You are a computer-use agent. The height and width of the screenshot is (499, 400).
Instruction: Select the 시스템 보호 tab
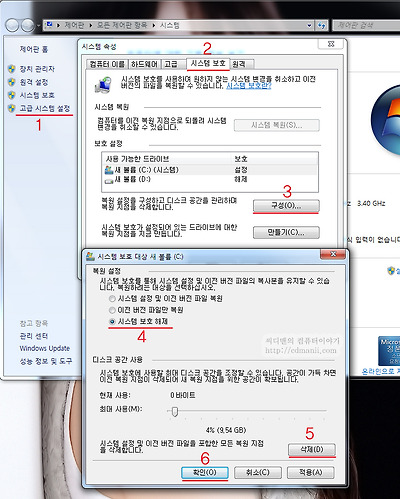point(208,63)
